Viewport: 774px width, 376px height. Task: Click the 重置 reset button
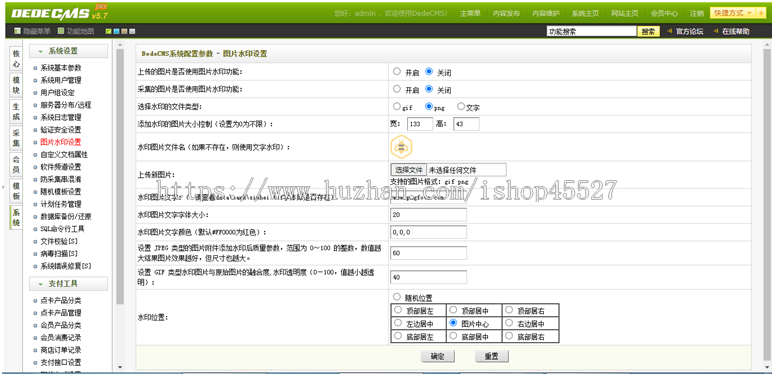(492, 356)
